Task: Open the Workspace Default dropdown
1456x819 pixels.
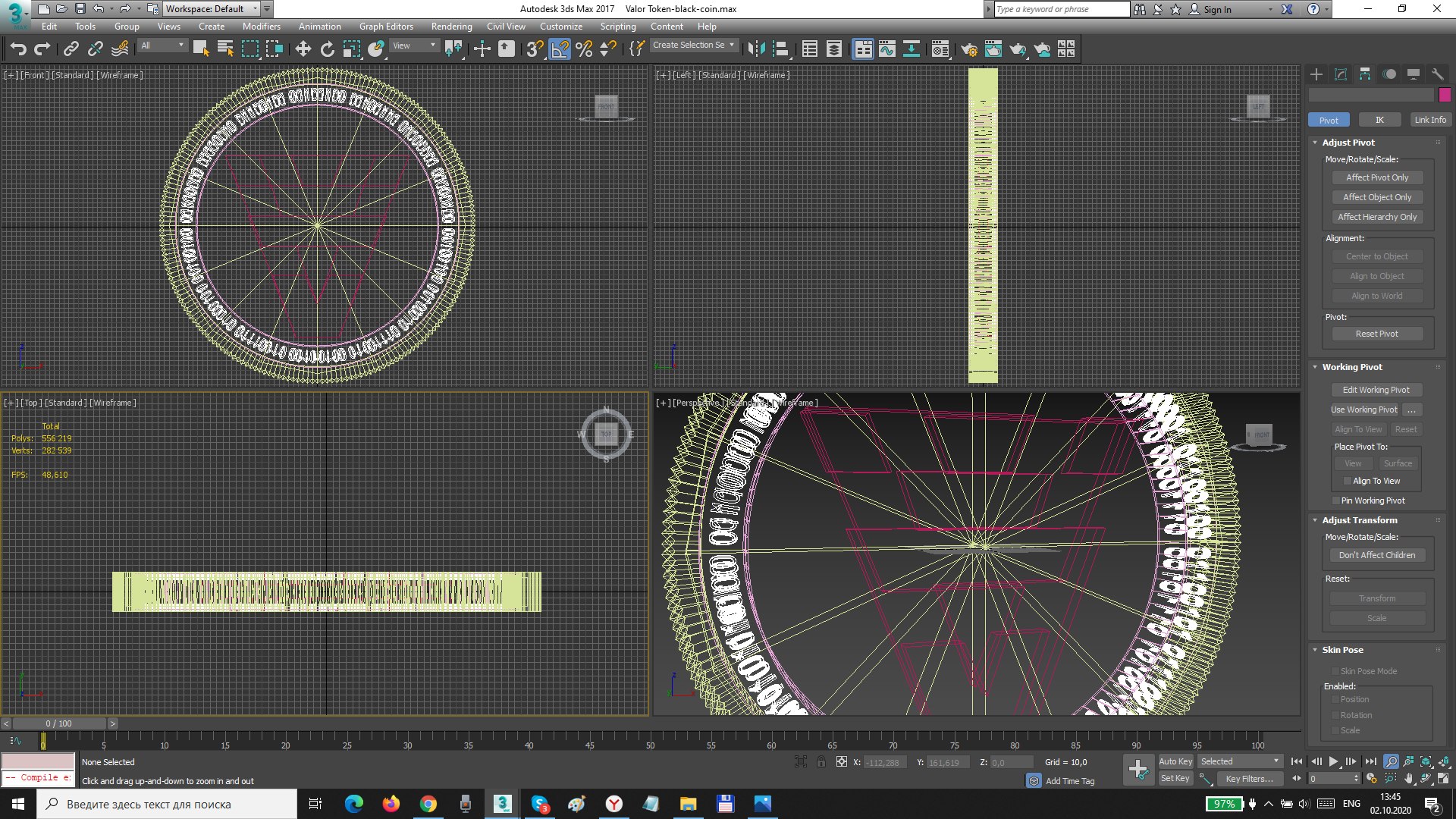Action: (255, 9)
